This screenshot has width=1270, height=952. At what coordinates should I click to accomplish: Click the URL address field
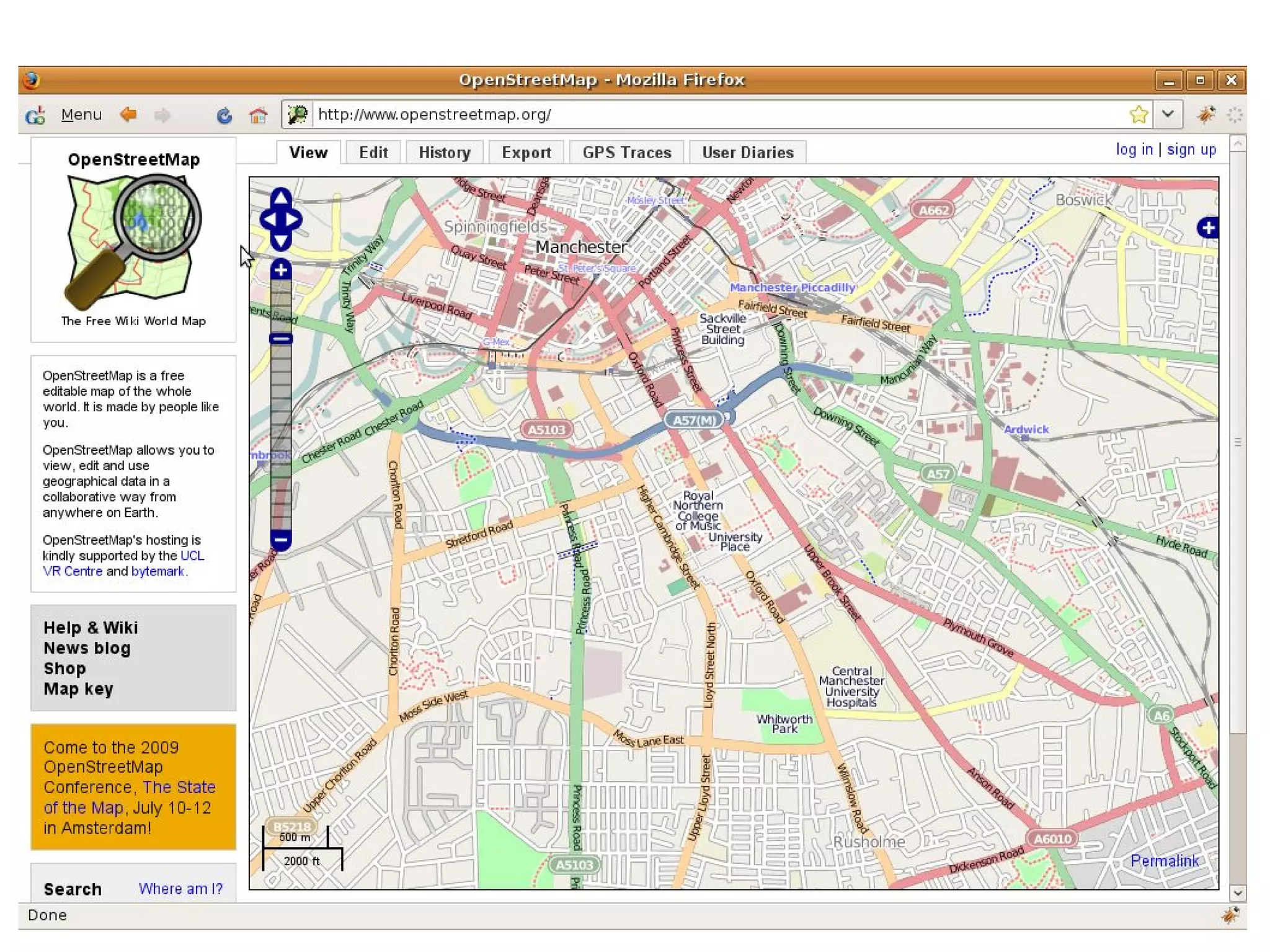coord(719,115)
